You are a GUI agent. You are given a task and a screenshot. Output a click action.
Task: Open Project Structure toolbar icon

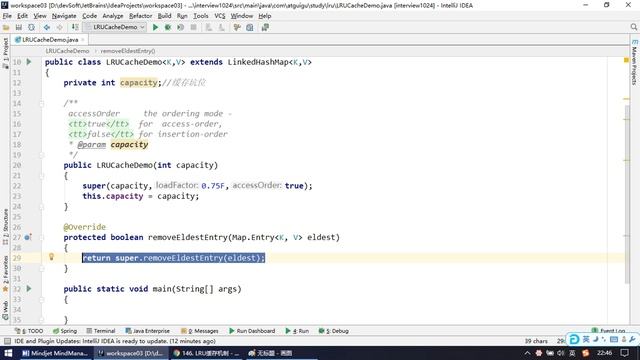tap(250, 27)
